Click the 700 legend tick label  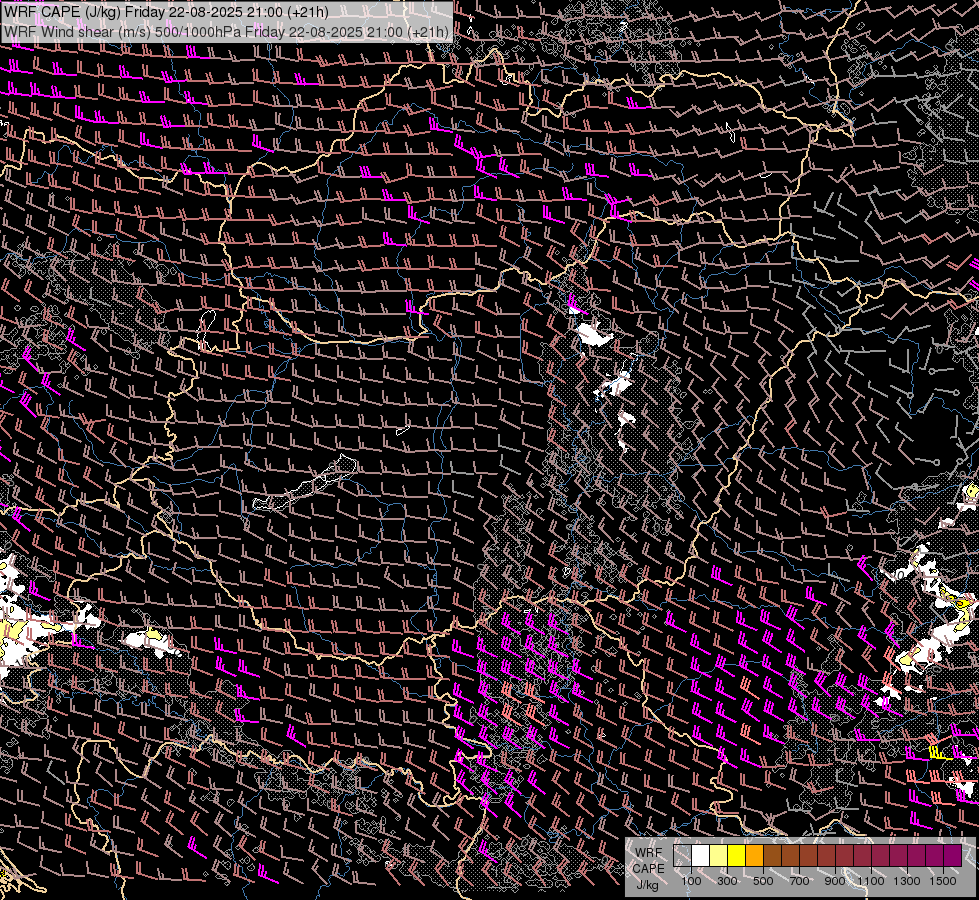799,881
